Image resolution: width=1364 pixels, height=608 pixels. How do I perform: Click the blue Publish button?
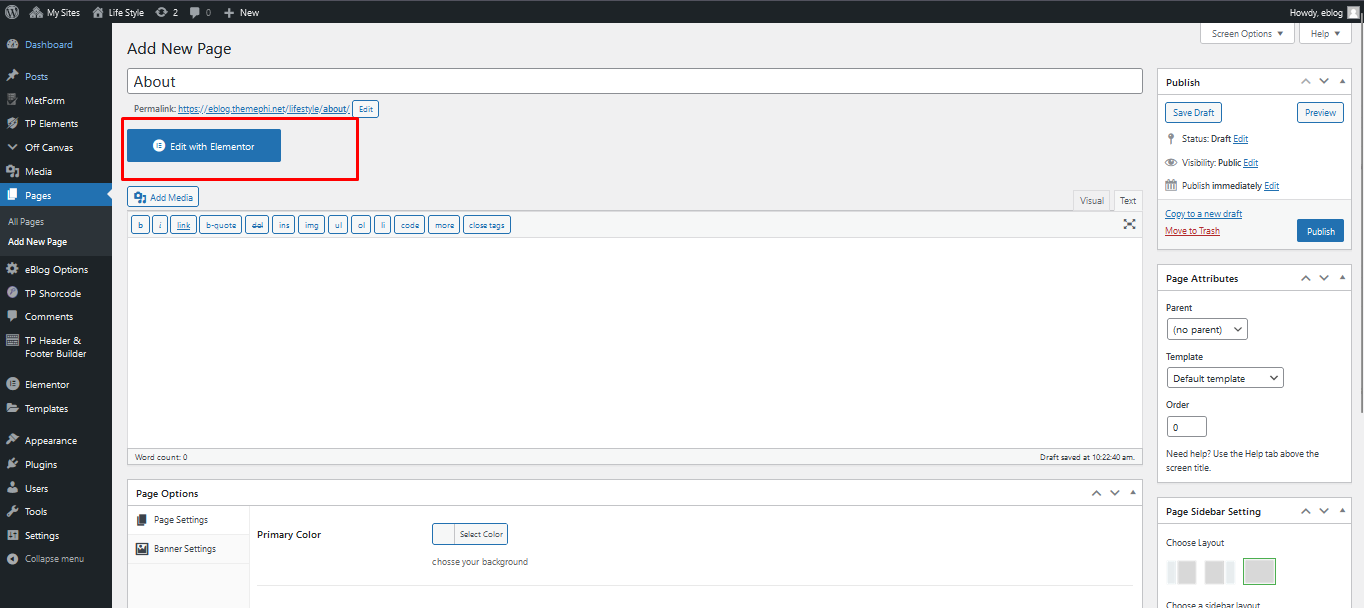(x=1320, y=231)
